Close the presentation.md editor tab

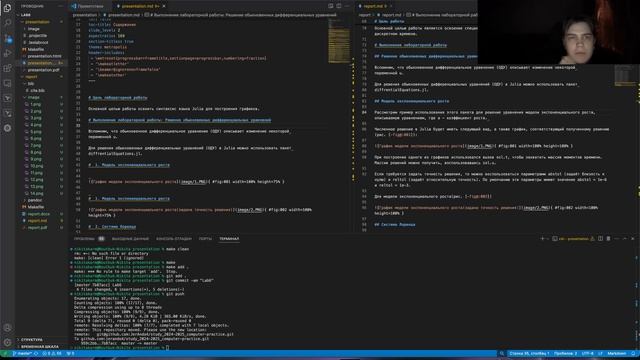point(164,6)
